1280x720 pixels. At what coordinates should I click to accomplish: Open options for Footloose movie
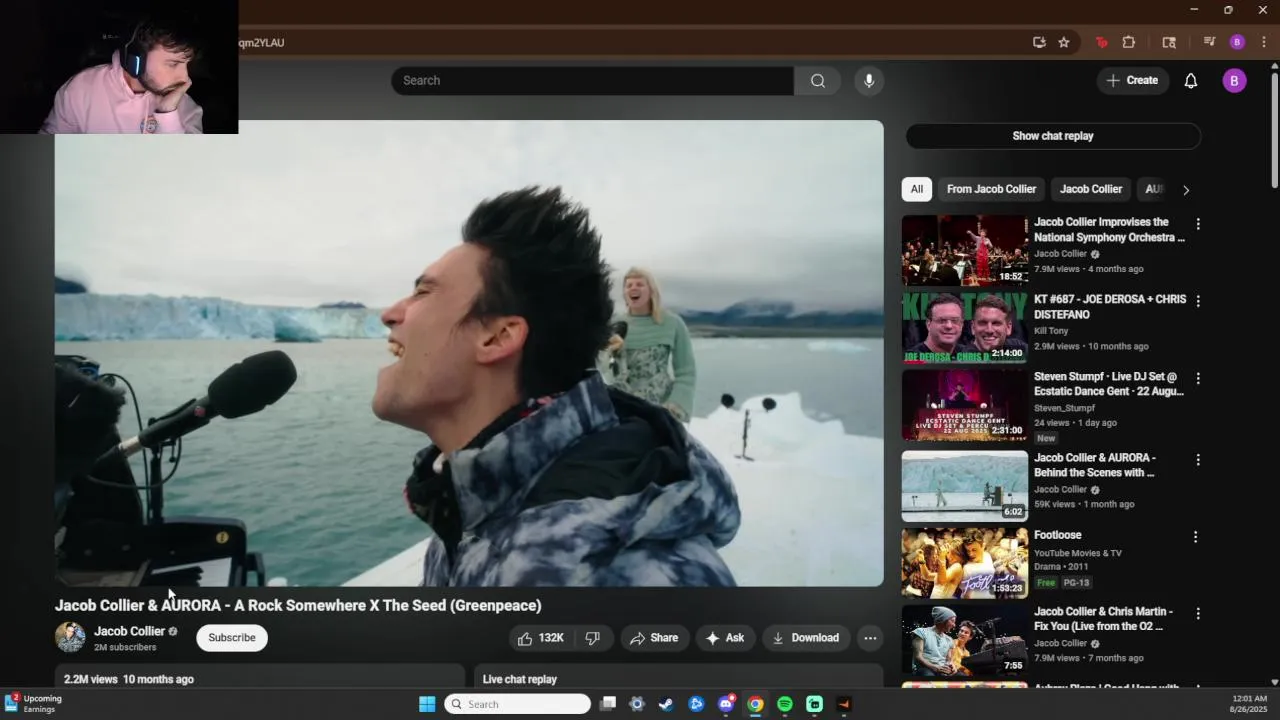coord(1195,537)
